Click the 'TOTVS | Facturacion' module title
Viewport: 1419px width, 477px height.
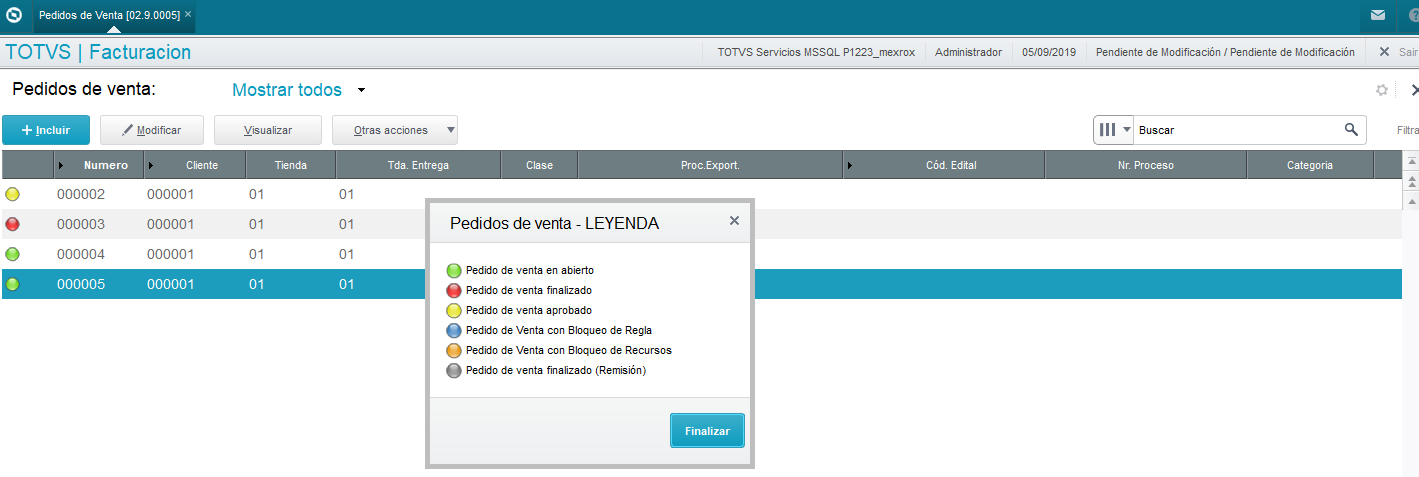click(98, 52)
